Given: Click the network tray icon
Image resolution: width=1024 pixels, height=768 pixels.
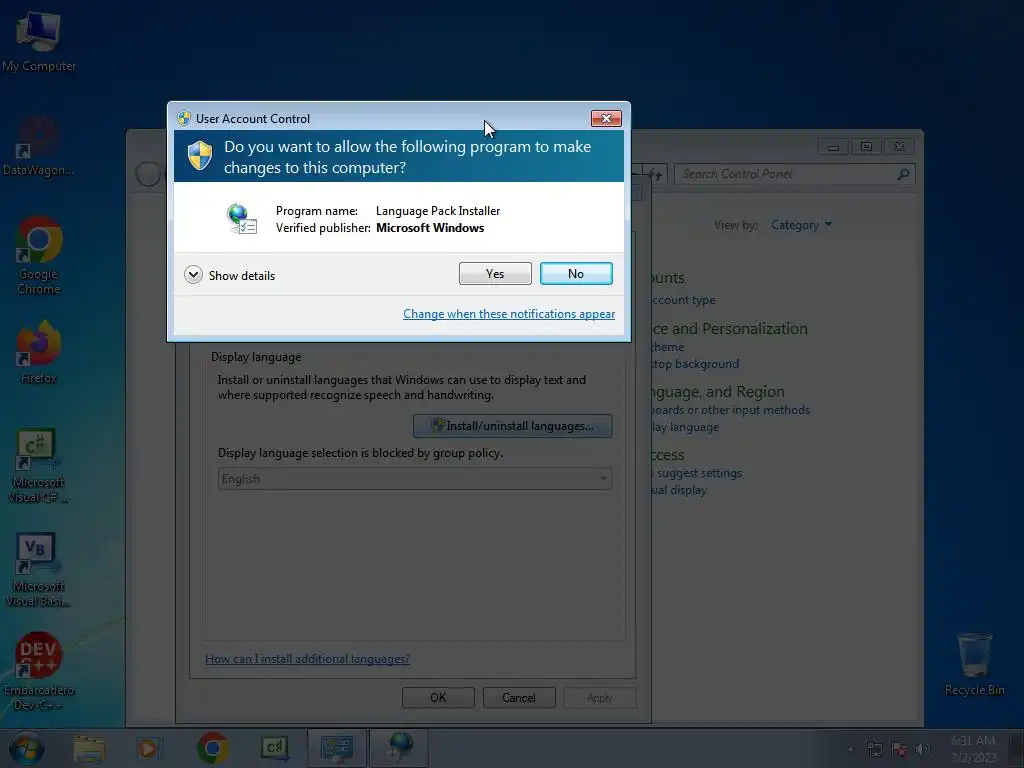Looking at the screenshot, I should (x=875, y=749).
